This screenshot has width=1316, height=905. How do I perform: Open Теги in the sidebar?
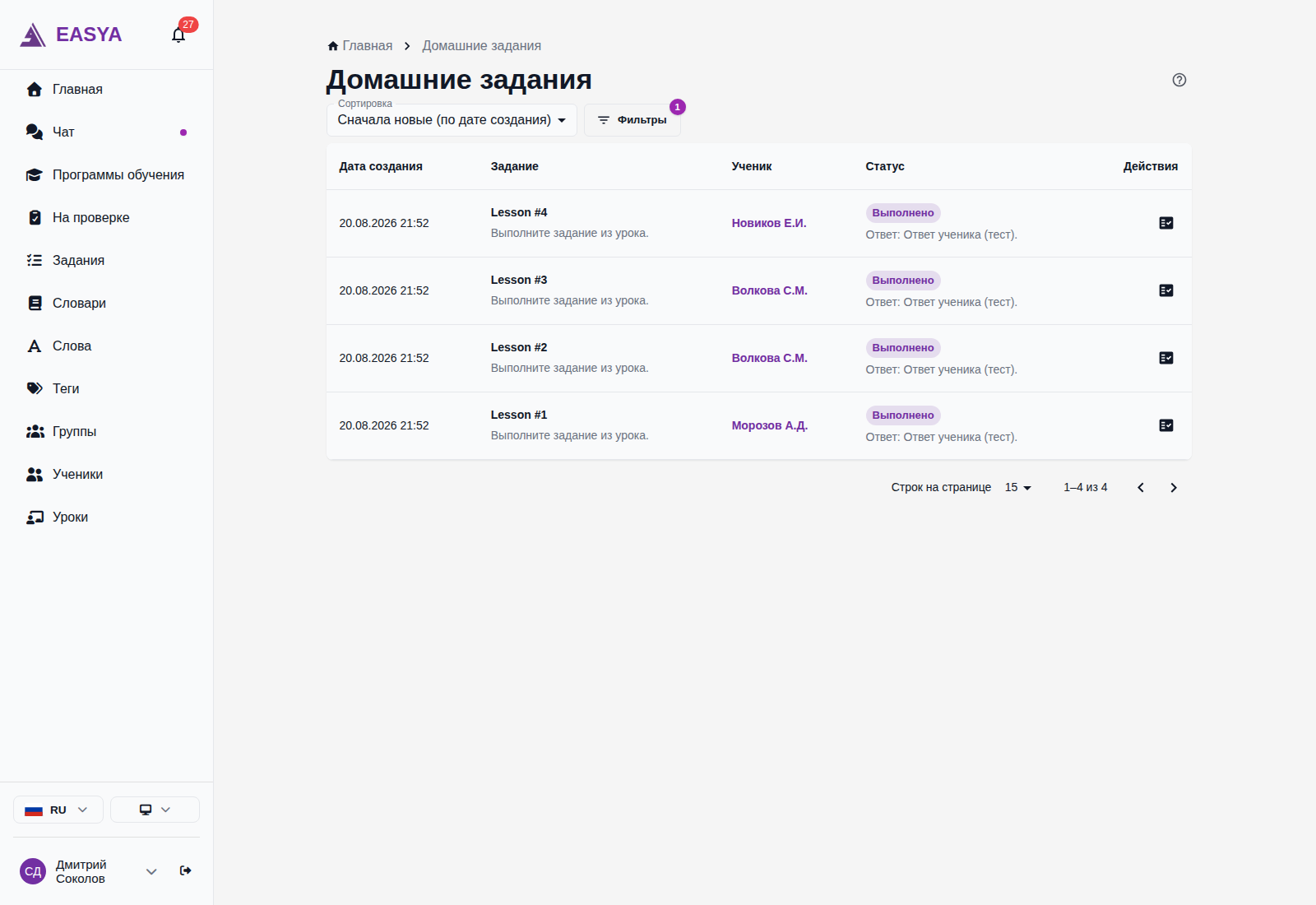click(x=107, y=389)
